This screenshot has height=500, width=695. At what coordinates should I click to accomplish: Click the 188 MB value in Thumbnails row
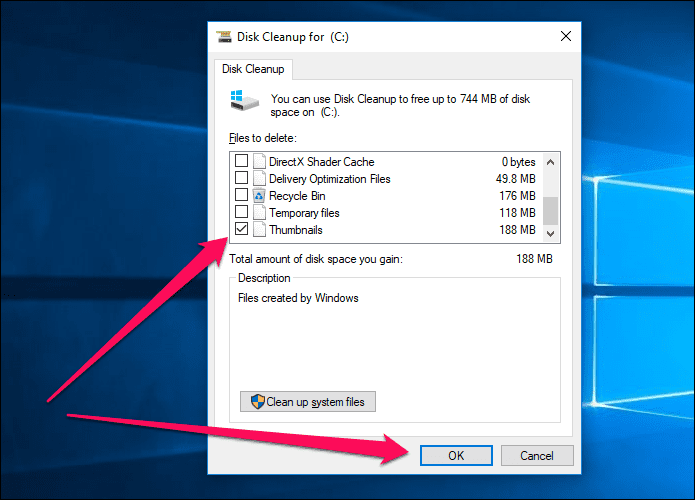click(x=517, y=230)
